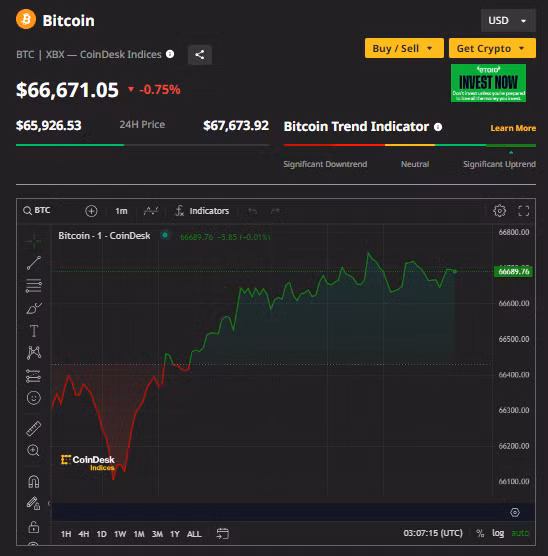Set chart range to 4H

pyautogui.click(x=84, y=534)
